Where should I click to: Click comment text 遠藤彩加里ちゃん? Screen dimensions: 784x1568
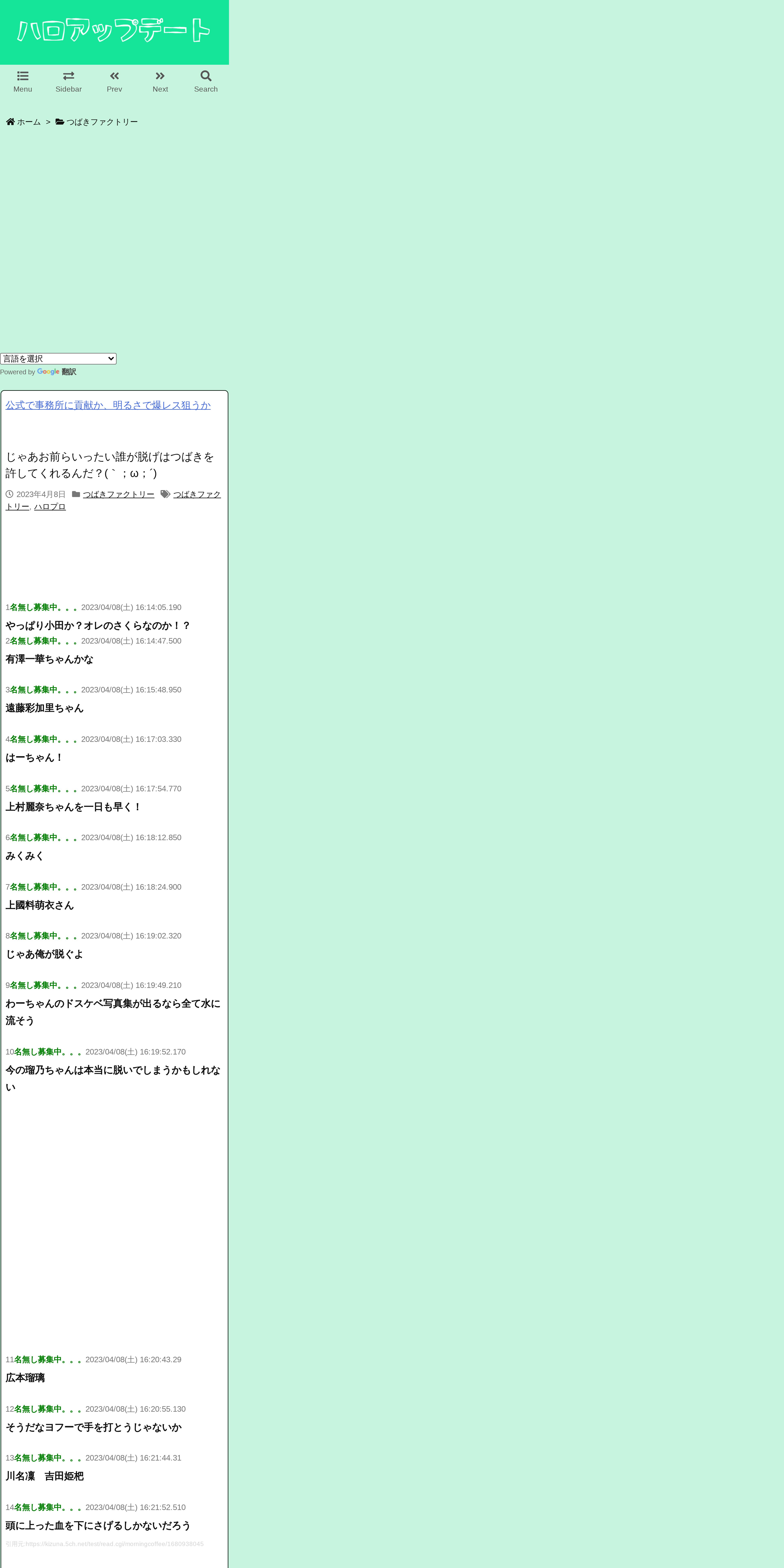coord(44,708)
